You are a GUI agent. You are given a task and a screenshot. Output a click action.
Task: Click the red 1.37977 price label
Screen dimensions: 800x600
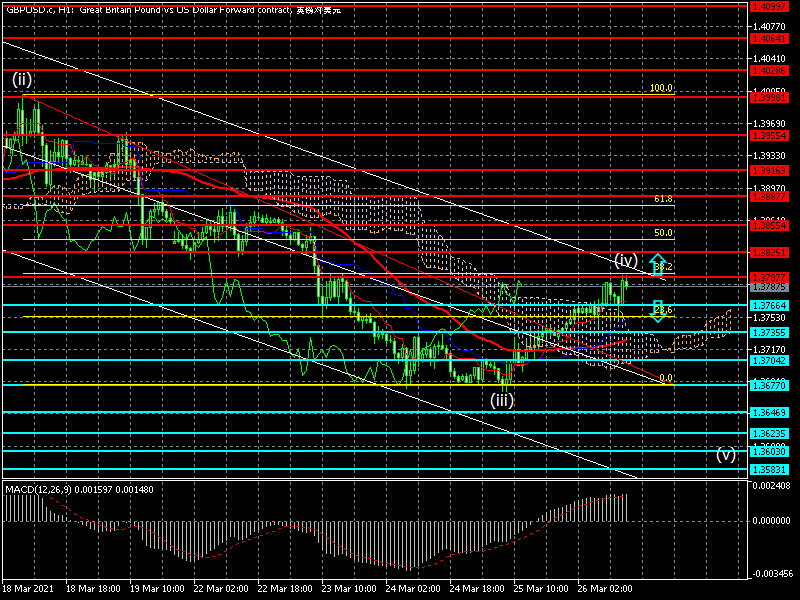[x=769, y=278]
